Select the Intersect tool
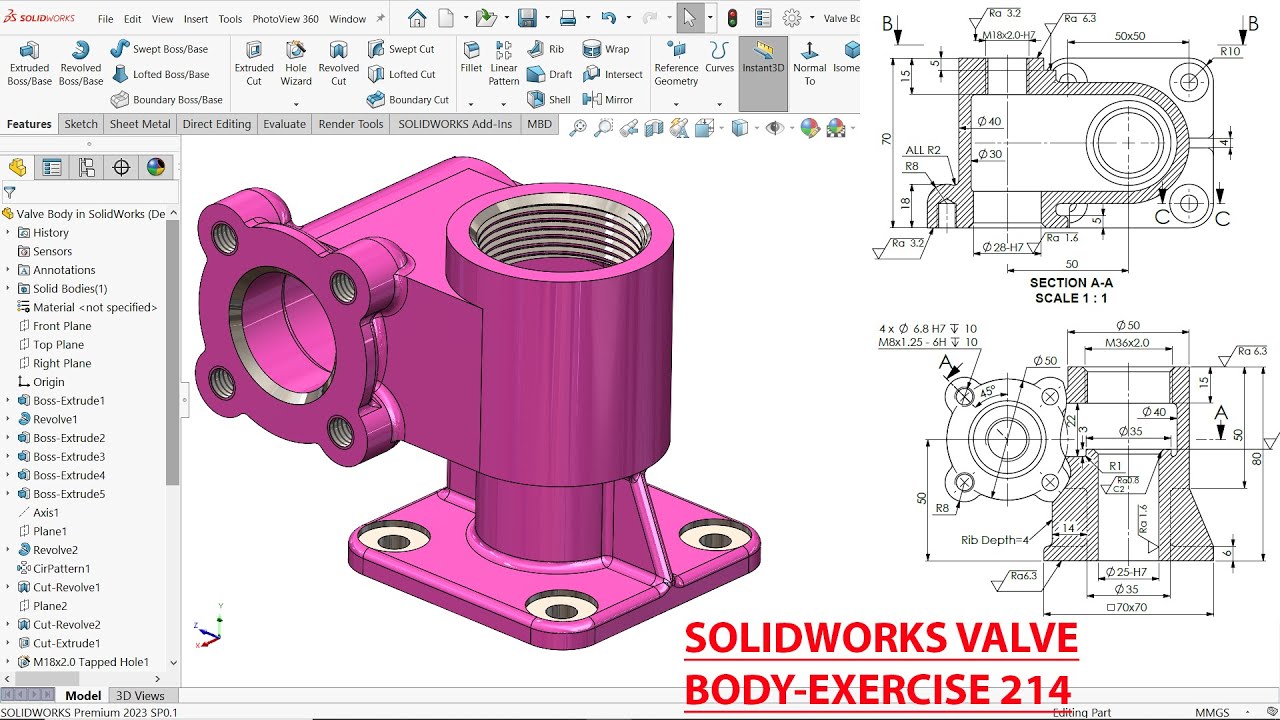The height and width of the screenshot is (720, 1280). click(x=612, y=74)
